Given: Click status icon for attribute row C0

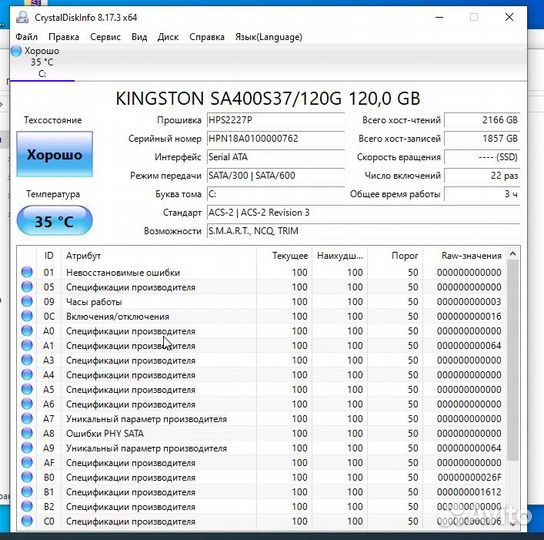Looking at the screenshot, I should 27,521.
